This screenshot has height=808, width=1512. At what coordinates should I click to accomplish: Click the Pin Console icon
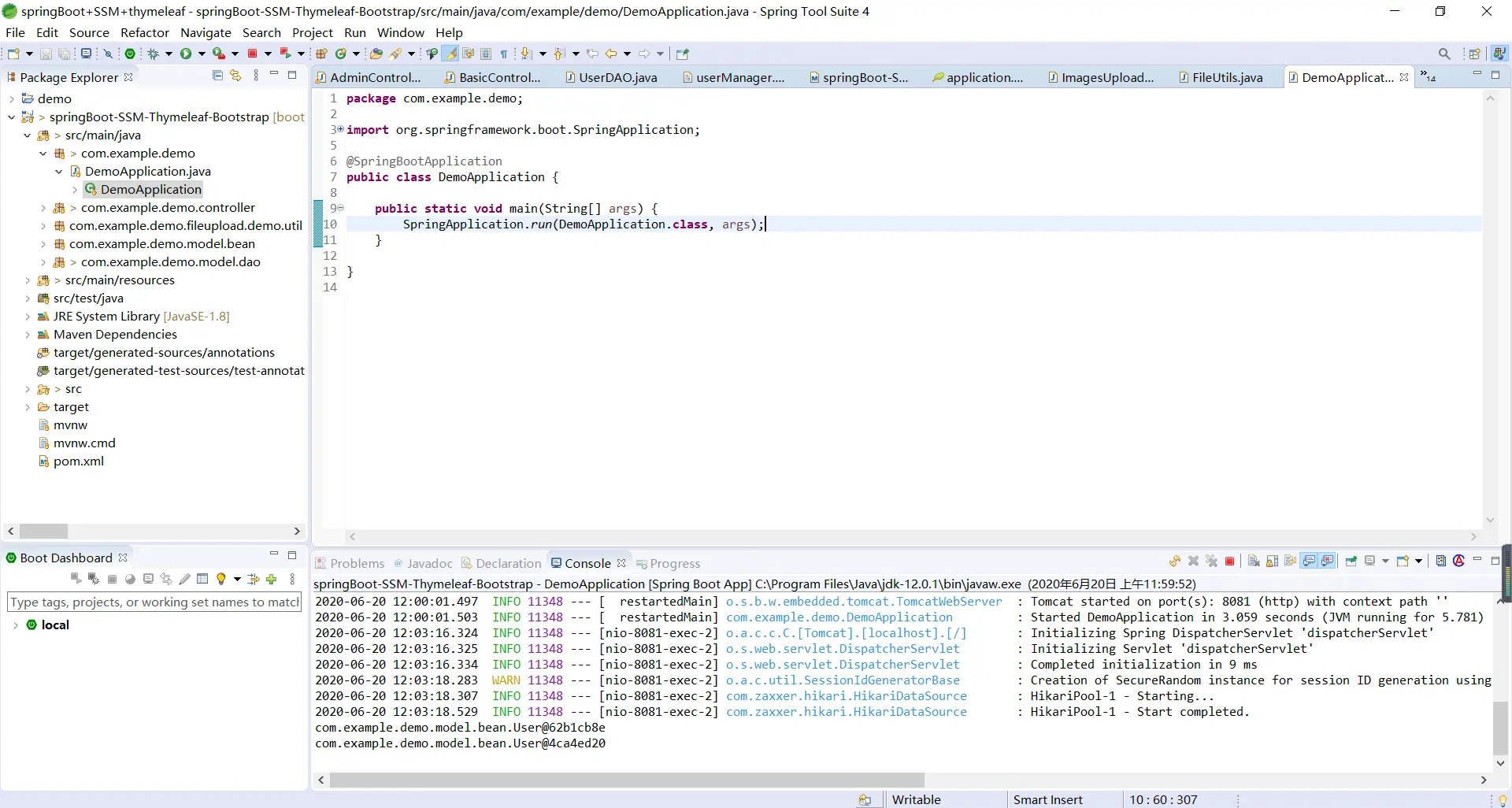click(1351, 562)
